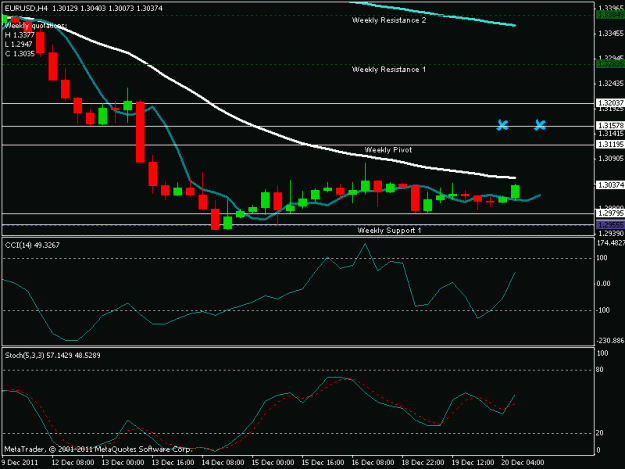The height and width of the screenshot is (469, 625).
Task: Click the Stochastic 80 level axis value
Action: tap(600, 370)
